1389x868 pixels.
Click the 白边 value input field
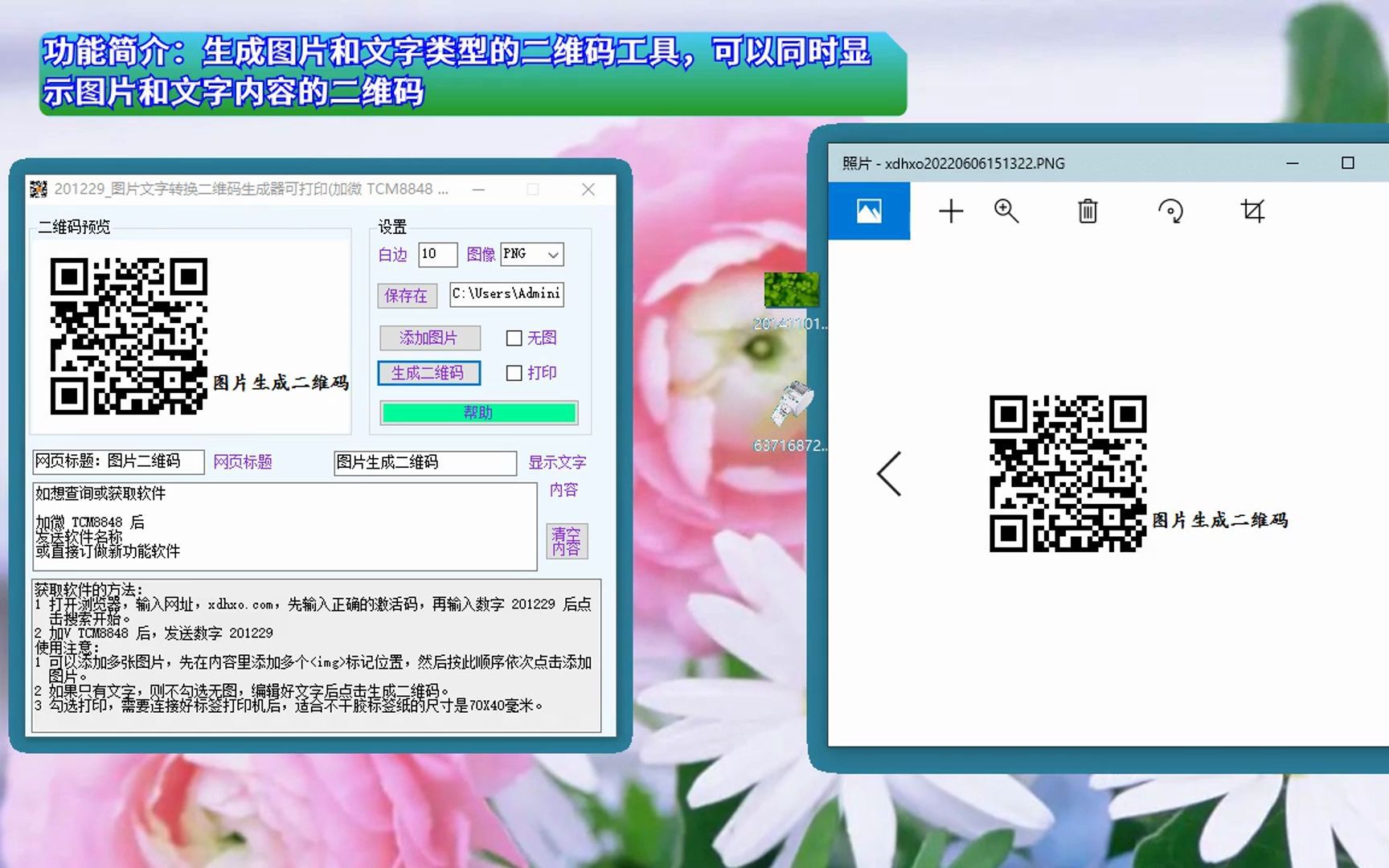[437, 254]
